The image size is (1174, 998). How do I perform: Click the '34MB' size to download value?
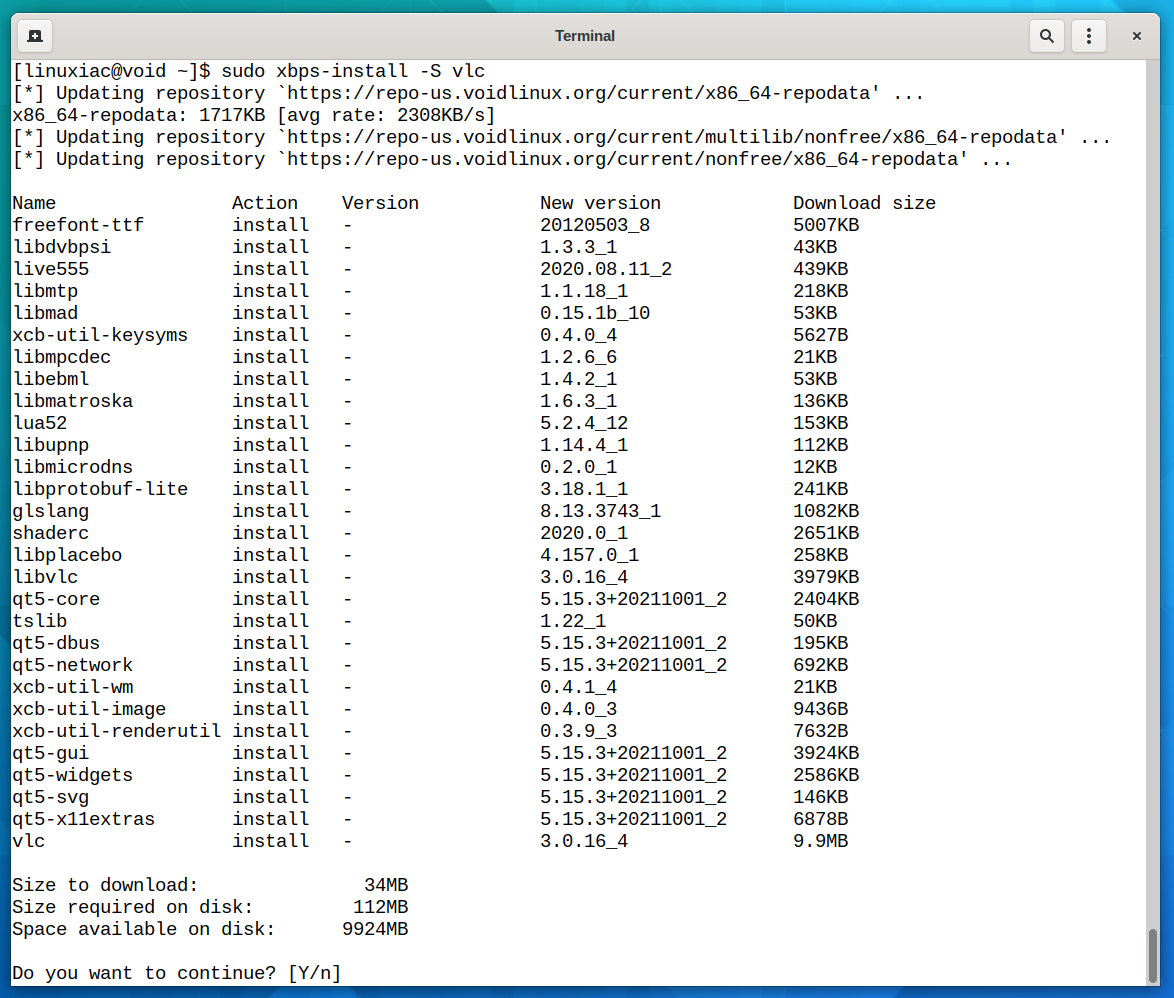[x=386, y=886]
